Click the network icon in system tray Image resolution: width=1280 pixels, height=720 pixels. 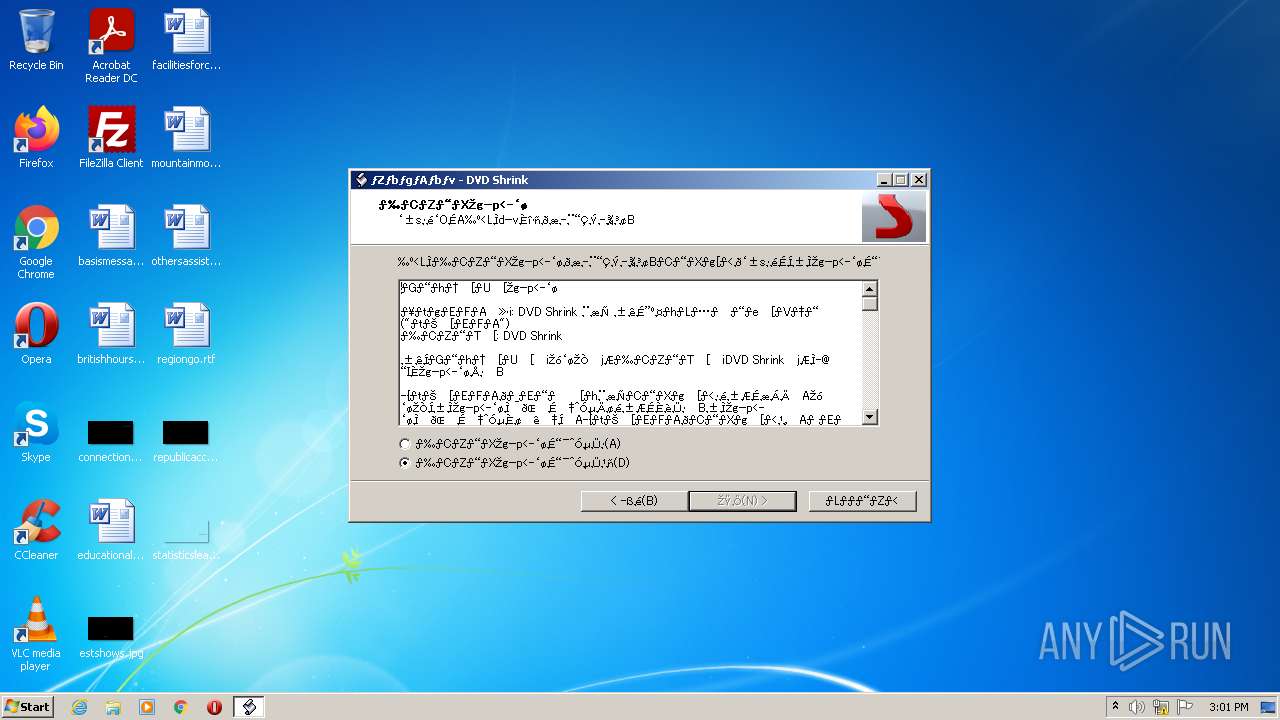1161,707
